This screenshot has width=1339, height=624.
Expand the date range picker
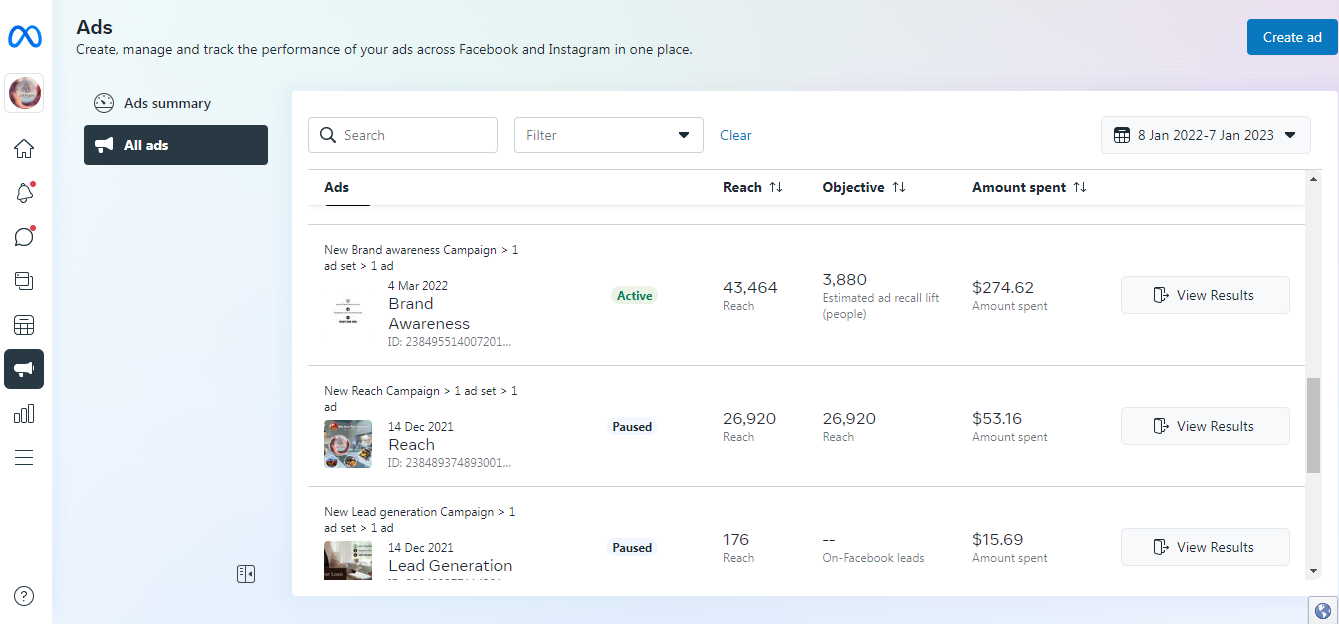[1205, 135]
